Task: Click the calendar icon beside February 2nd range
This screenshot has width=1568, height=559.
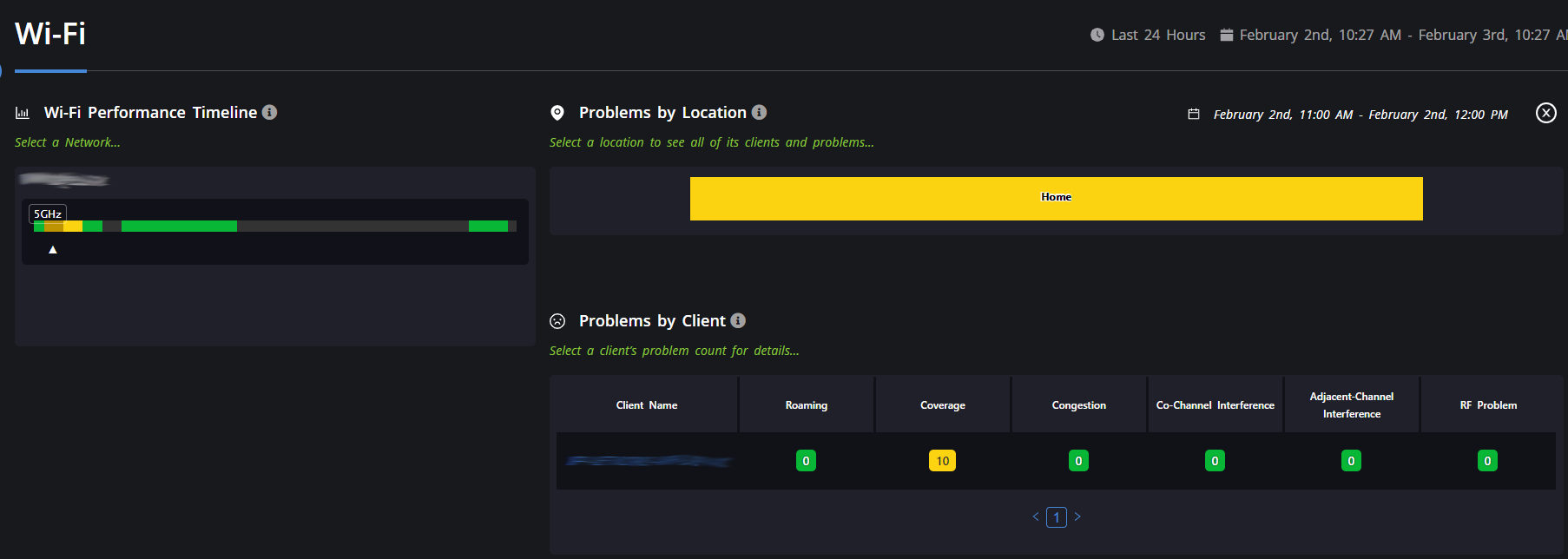Action: [1194, 115]
